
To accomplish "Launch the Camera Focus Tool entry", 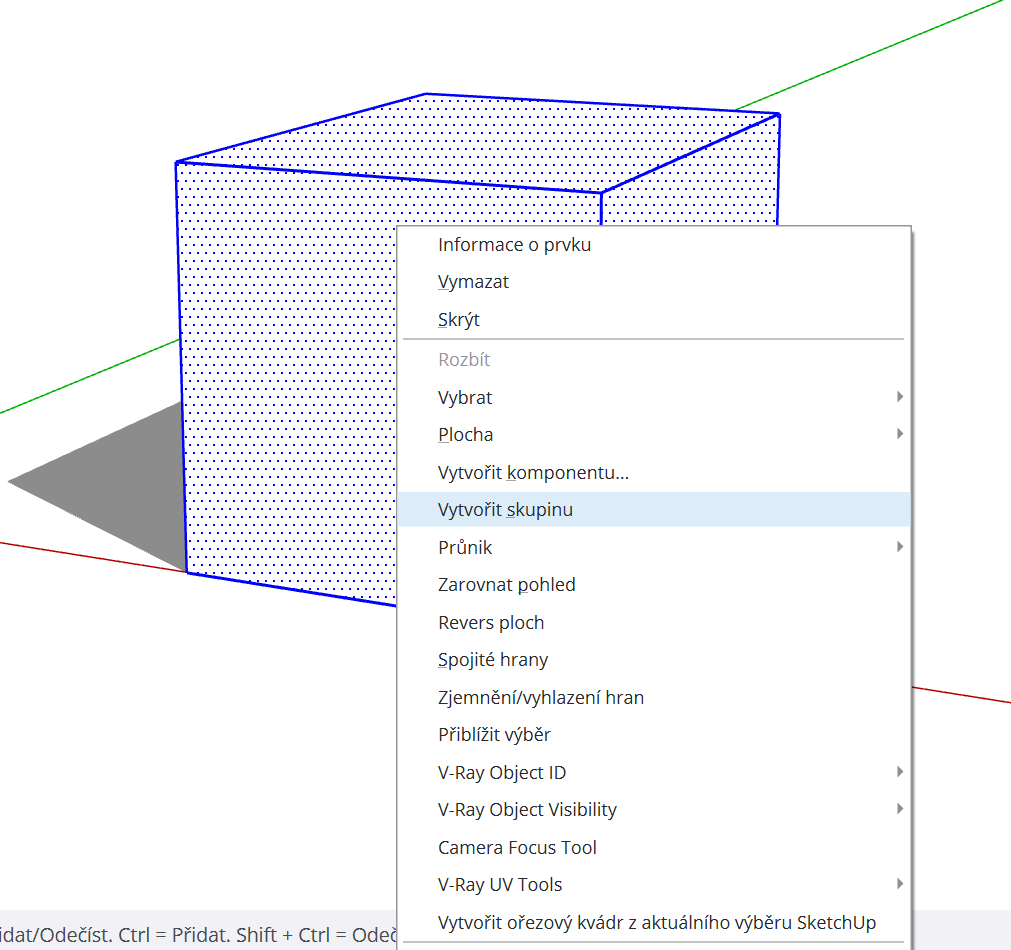I will (517, 847).
